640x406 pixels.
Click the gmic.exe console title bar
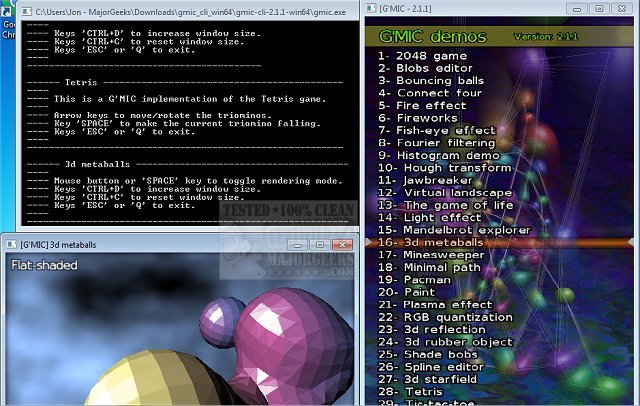188,12
